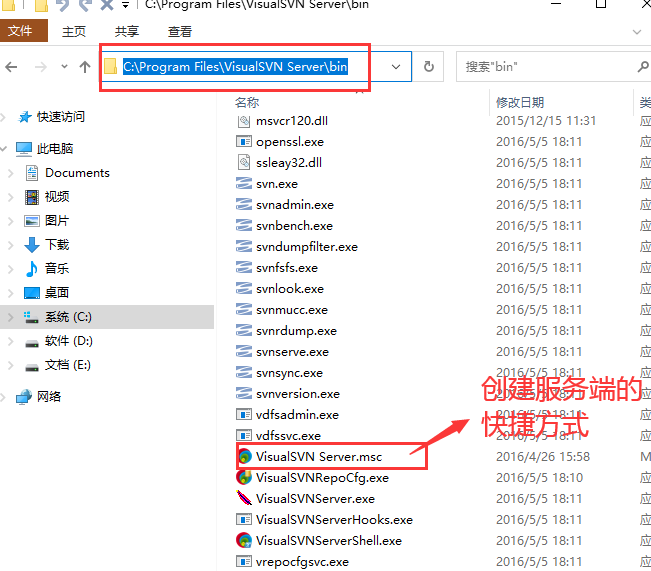The image size is (651, 571).
Task: Click the 视频 folder icon
Action: (32, 197)
